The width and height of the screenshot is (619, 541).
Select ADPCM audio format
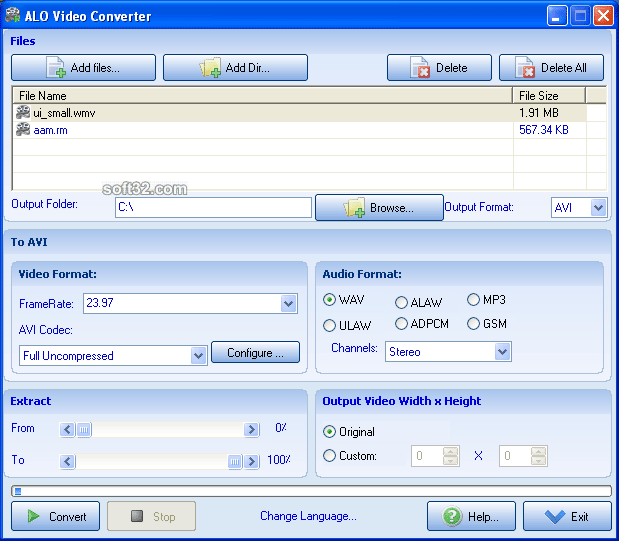401,324
